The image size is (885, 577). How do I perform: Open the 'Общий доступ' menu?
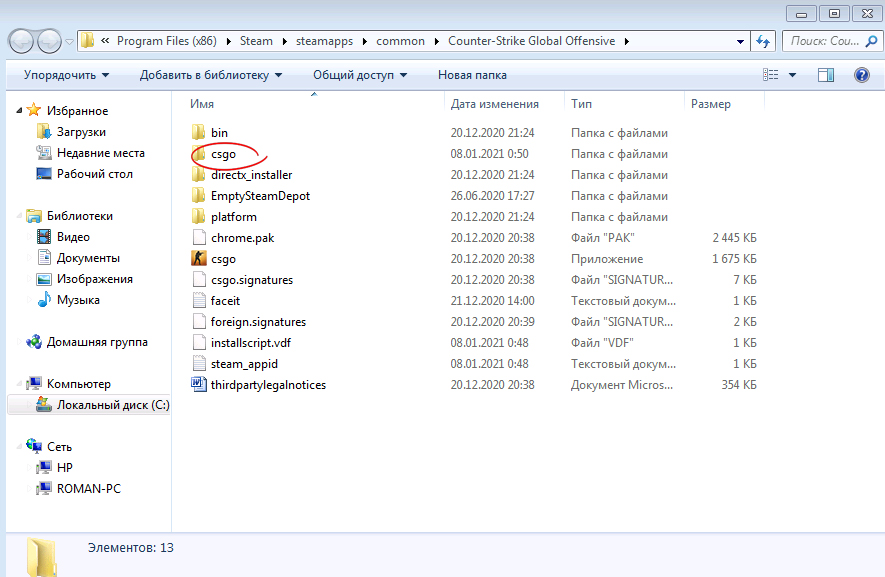pos(360,75)
